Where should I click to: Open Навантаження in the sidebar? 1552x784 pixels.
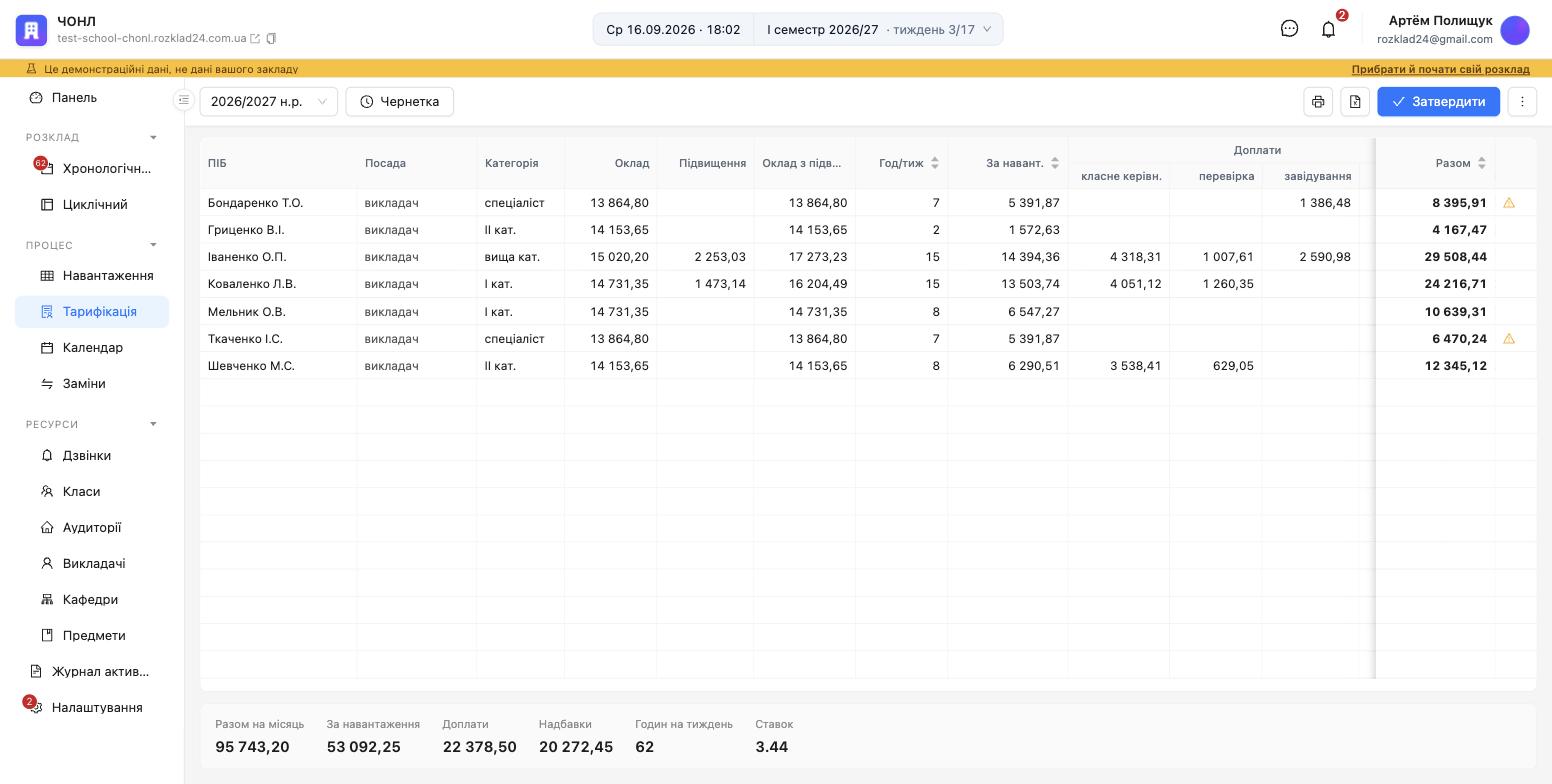pos(92,276)
